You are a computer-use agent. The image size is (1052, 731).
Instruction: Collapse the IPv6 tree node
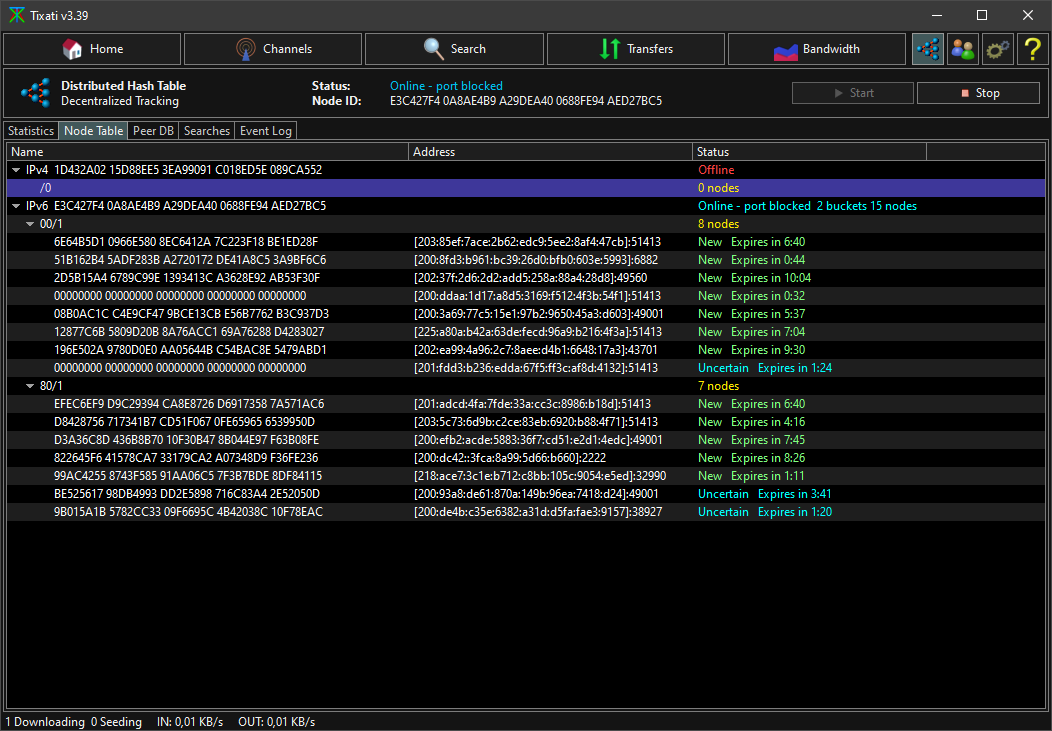[x=16, y=206]
